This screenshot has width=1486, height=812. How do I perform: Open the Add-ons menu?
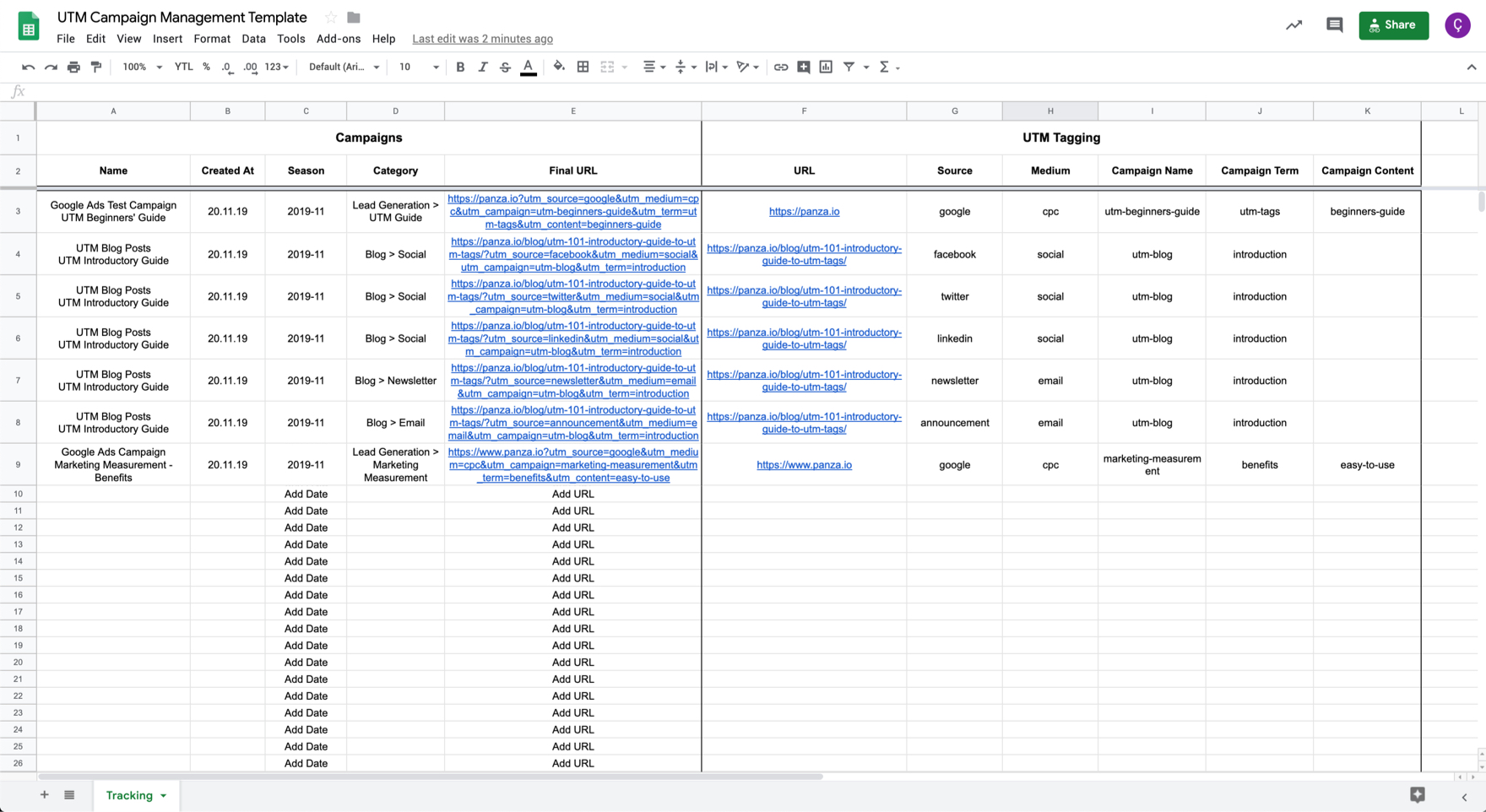coord(339,39)
